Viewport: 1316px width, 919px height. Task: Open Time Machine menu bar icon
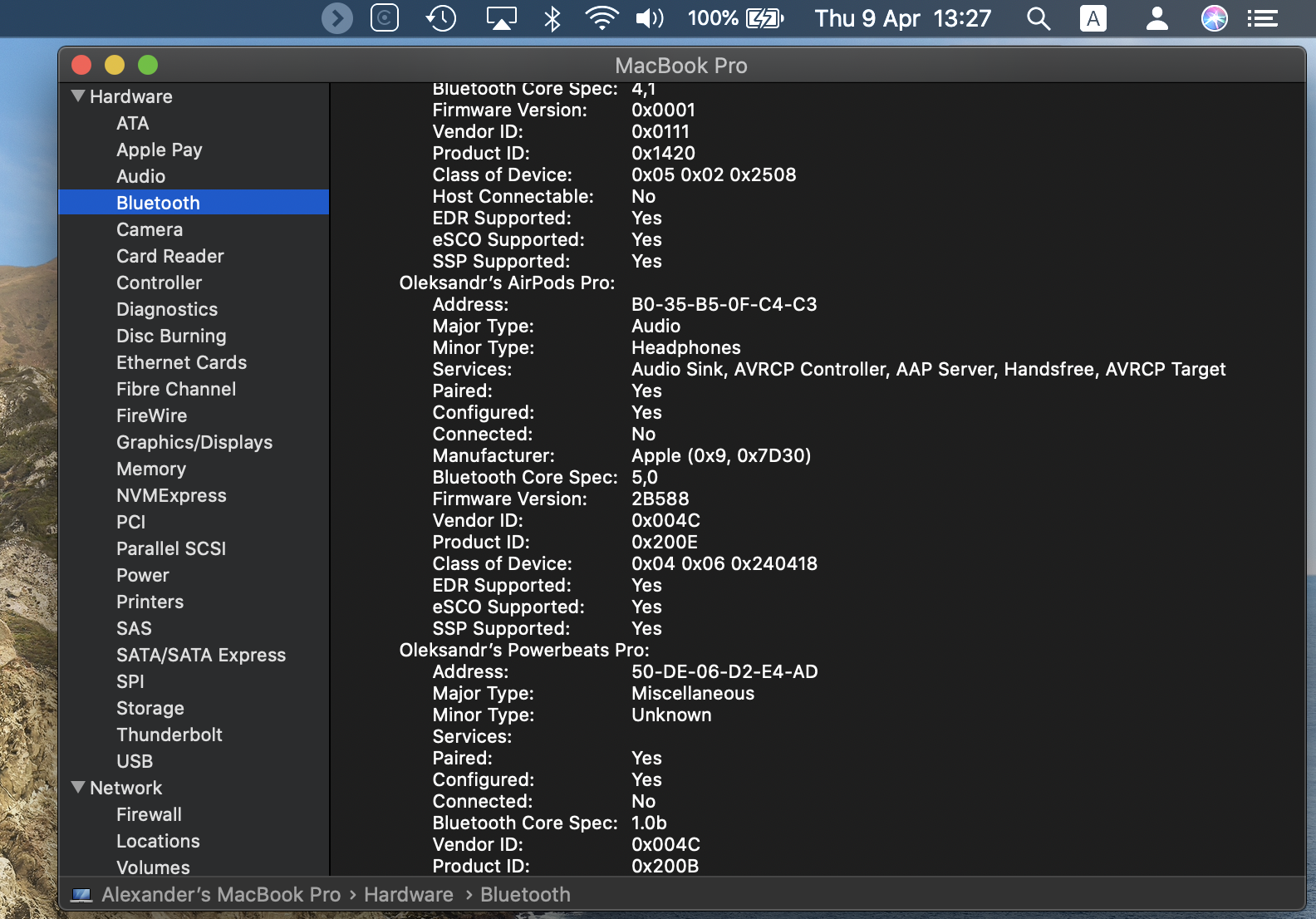click(x=441, y=18)
